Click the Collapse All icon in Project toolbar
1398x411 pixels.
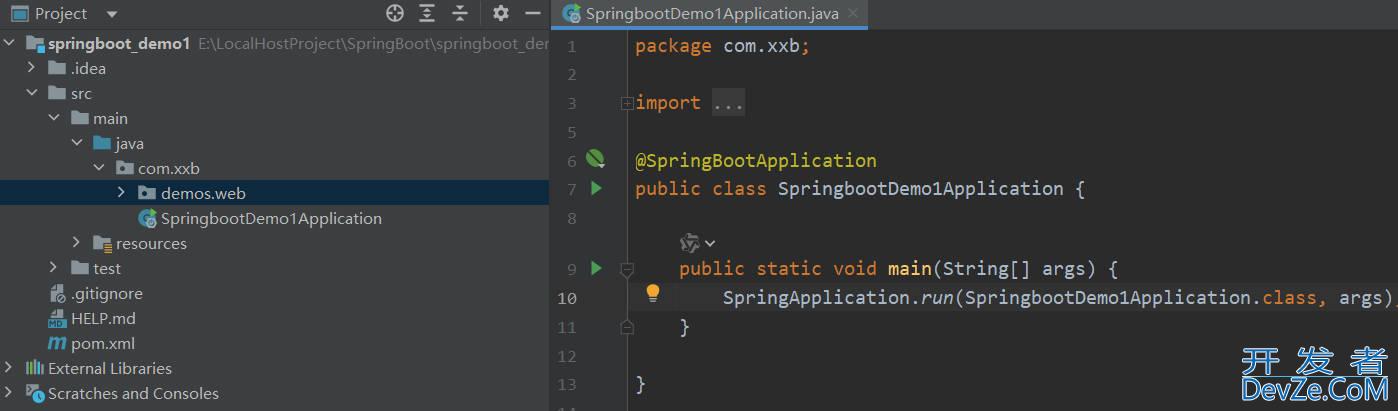click(x=460, y=13)
